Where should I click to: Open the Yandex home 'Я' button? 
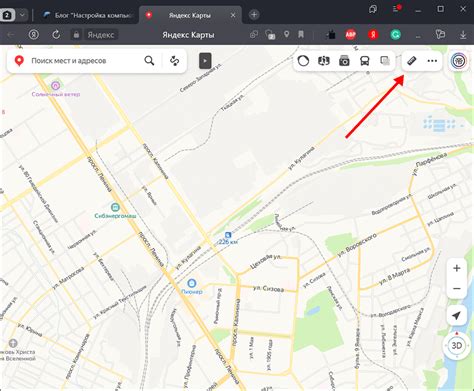point(33,34)
